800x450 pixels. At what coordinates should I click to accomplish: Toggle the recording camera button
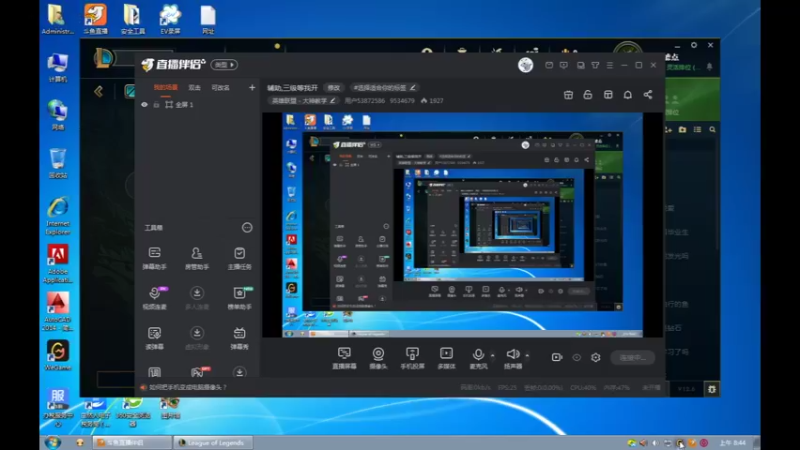point(557,357)
